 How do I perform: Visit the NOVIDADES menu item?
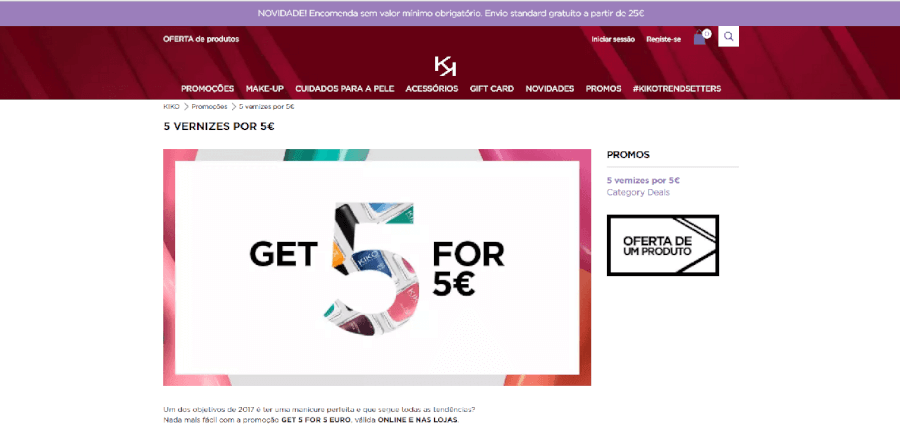click(x=549, y=88)
